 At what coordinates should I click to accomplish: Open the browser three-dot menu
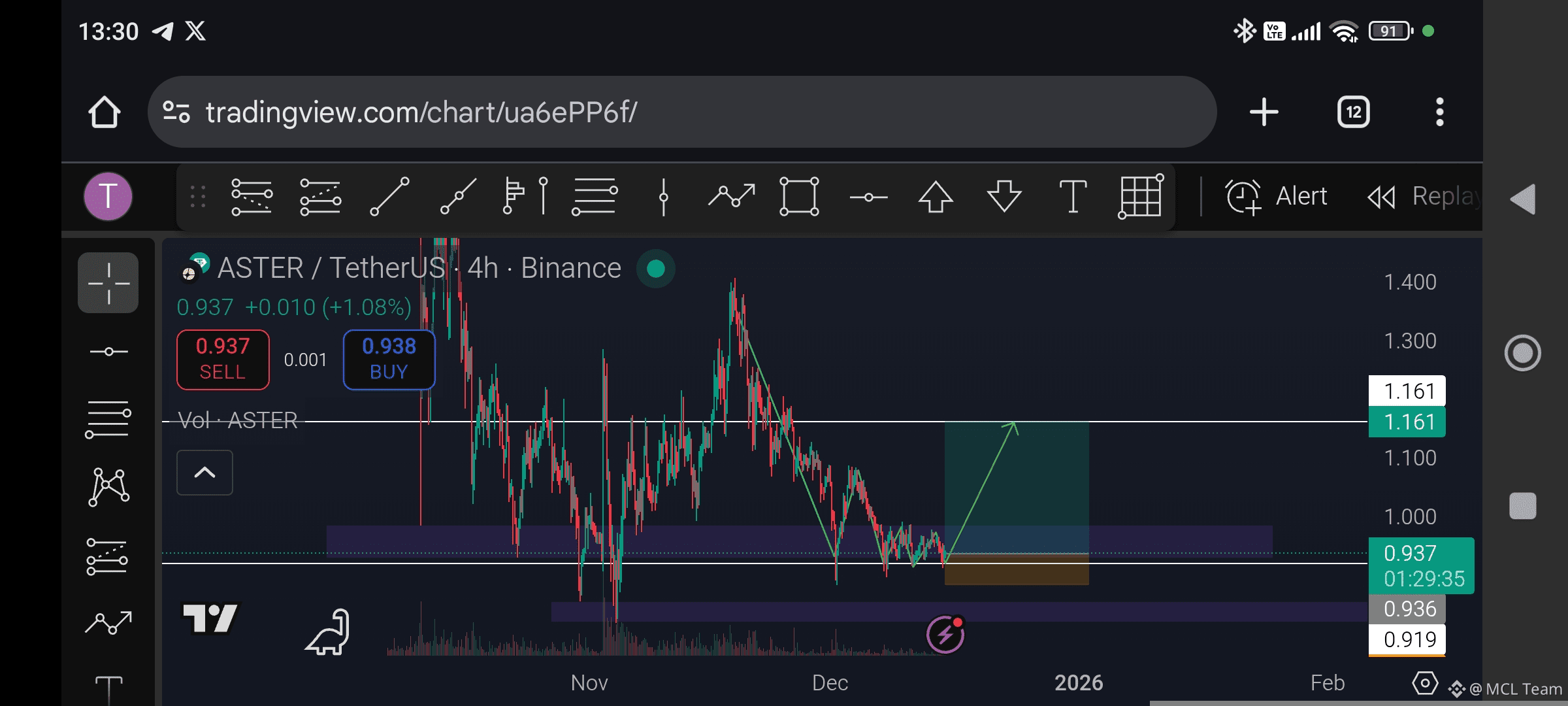[x=1439, y=112]
